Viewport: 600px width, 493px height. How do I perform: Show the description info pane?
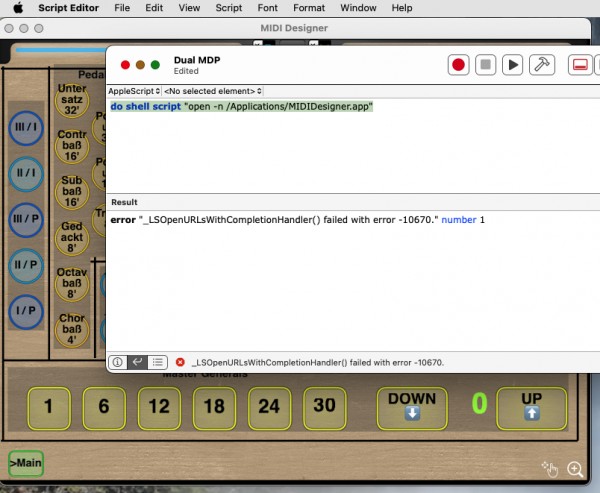(x=117, y=362)
